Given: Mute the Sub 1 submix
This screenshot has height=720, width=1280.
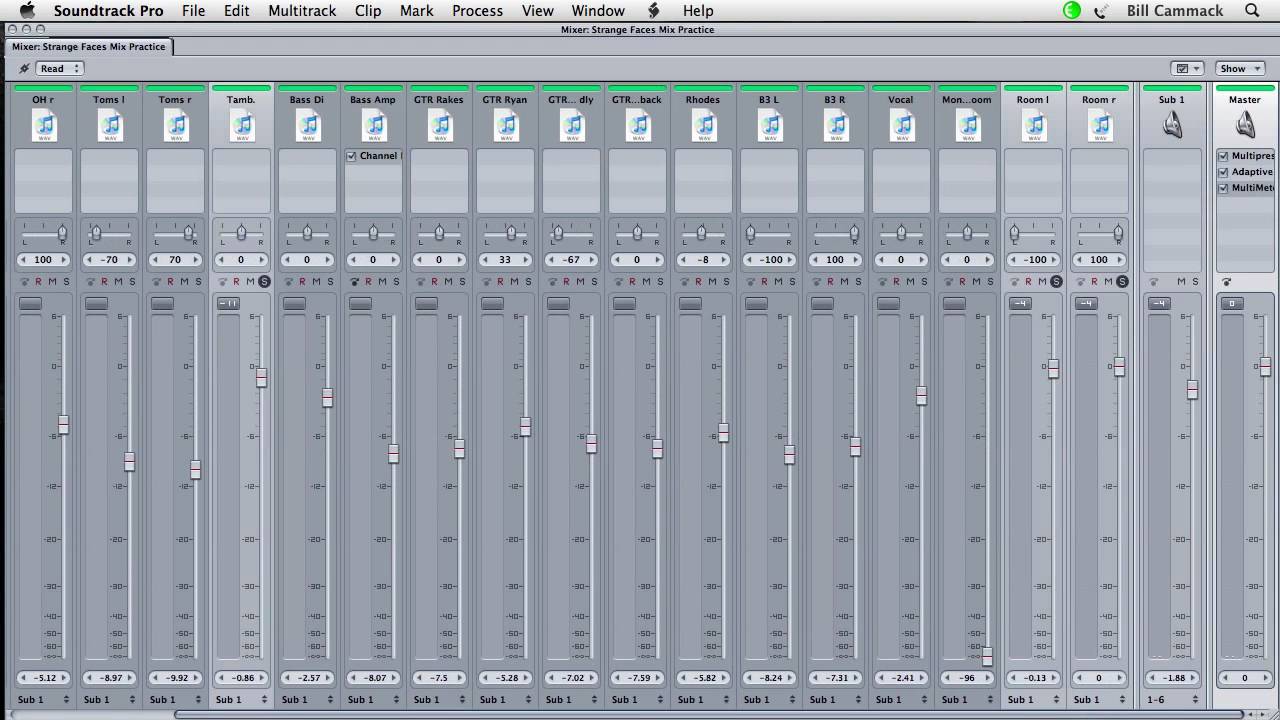Looking at the screenshot, I should (1180, 282).
